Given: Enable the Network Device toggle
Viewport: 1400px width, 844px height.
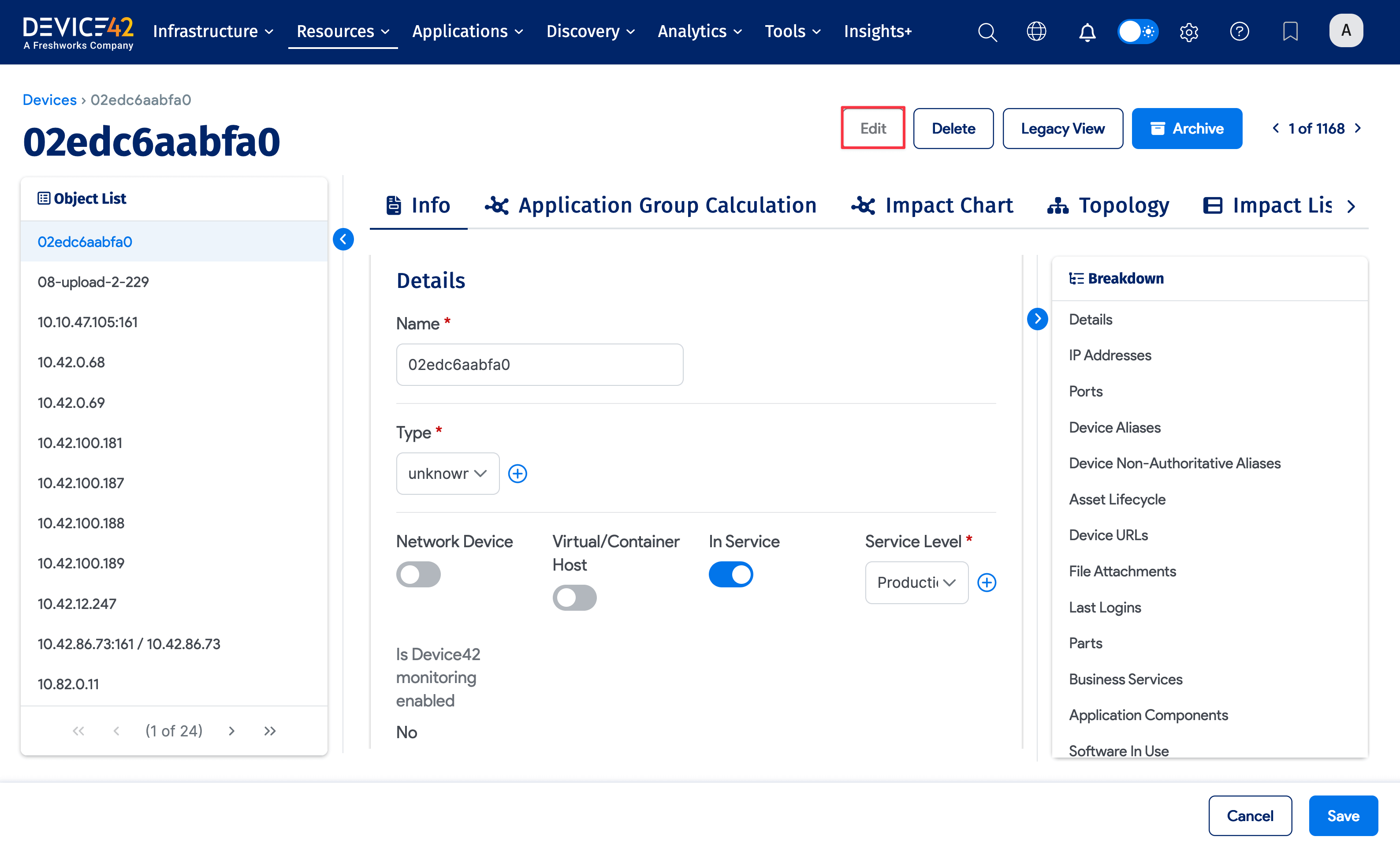Looking at the screenshot, I should click(418, 574).
